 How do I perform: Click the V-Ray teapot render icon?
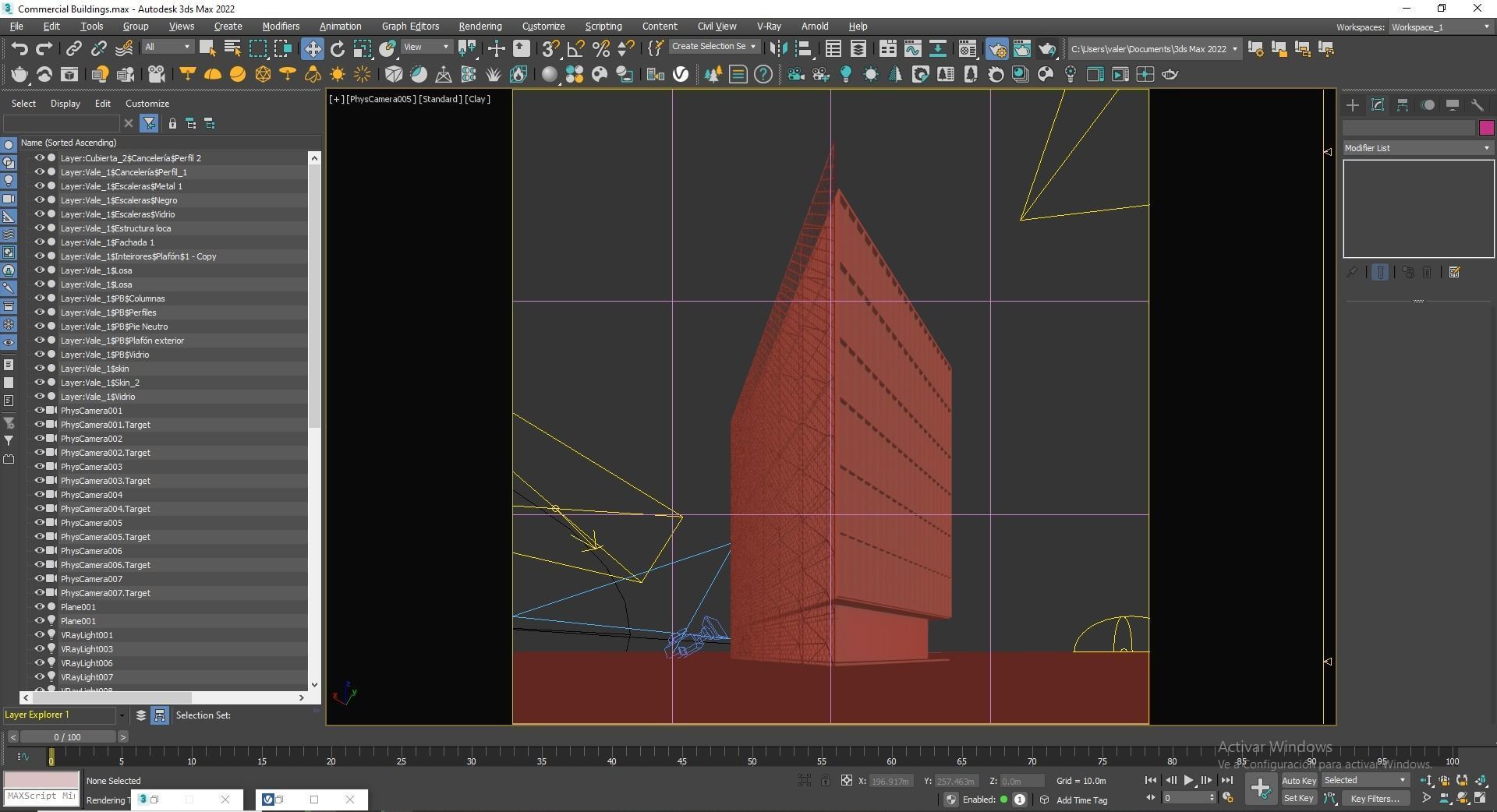tap(19, 75)
